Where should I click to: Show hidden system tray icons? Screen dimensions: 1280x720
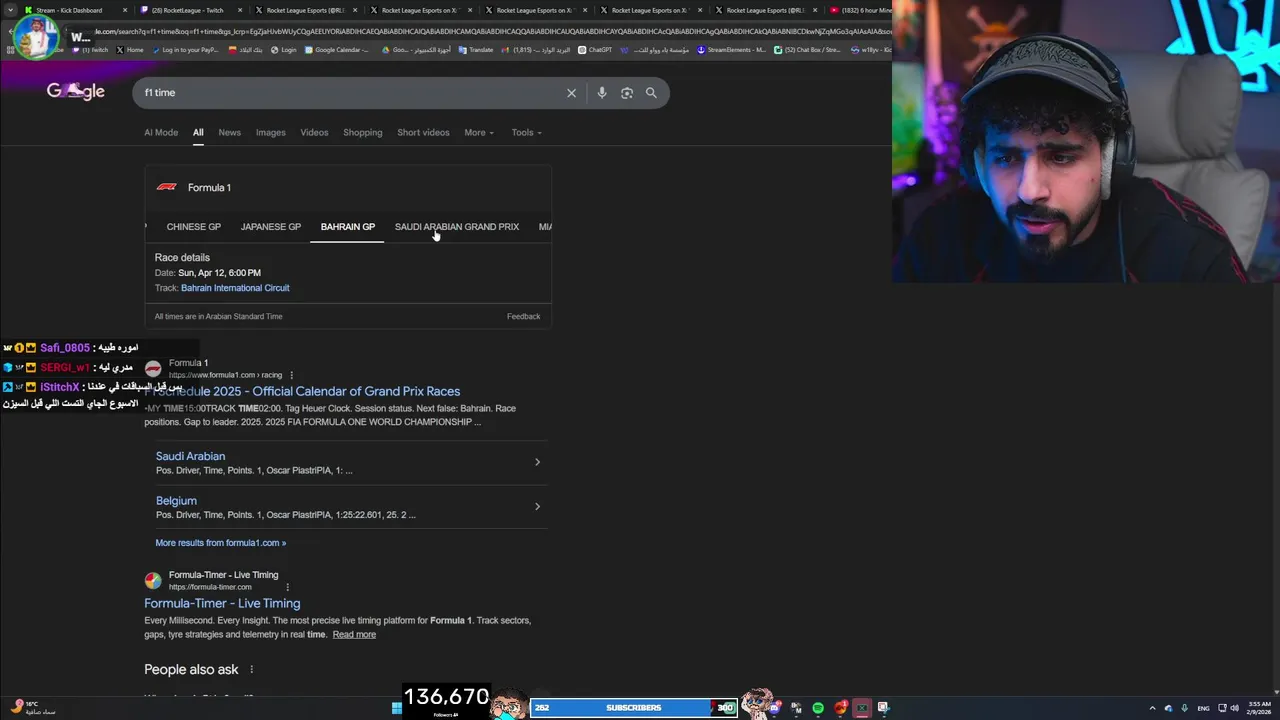(x=1152, y=708)
